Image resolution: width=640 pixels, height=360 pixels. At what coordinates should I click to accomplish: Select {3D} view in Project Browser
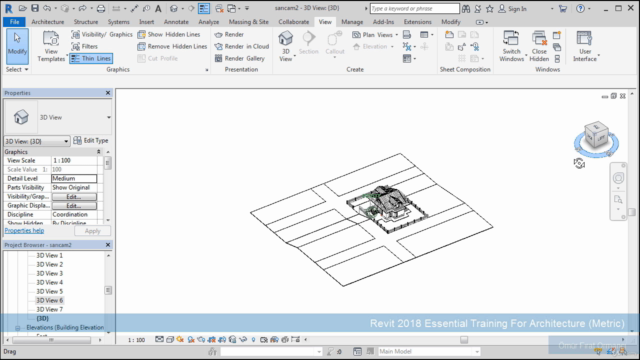[42, 318]
